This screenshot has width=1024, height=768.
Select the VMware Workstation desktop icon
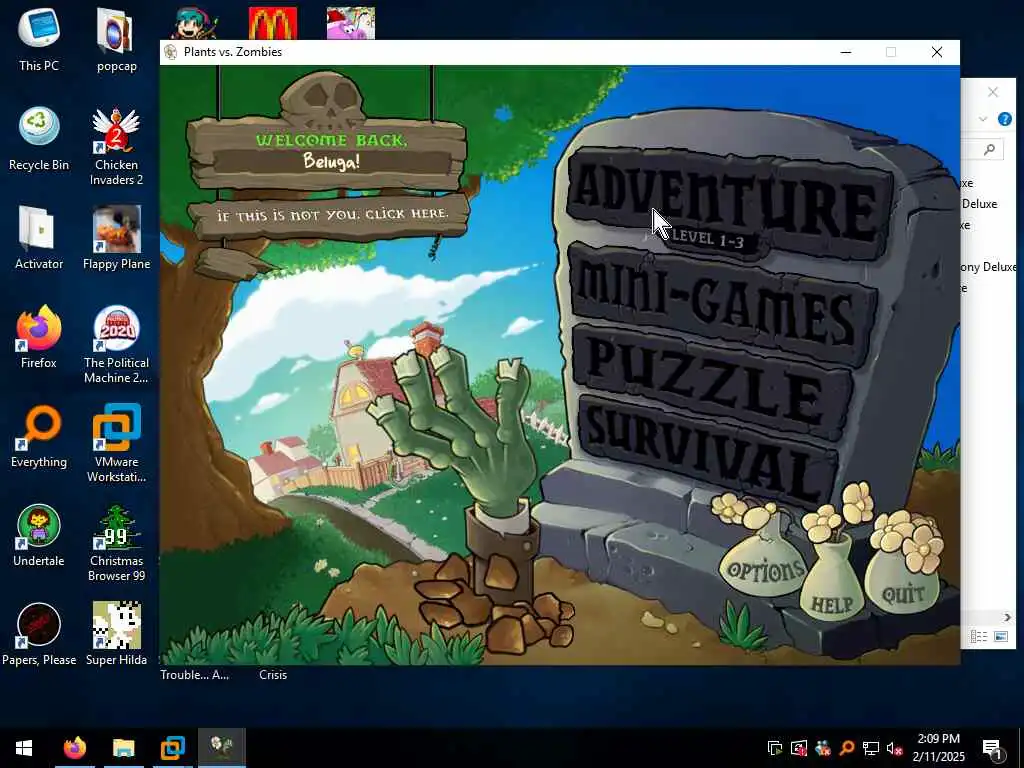(x=116, y=443)
